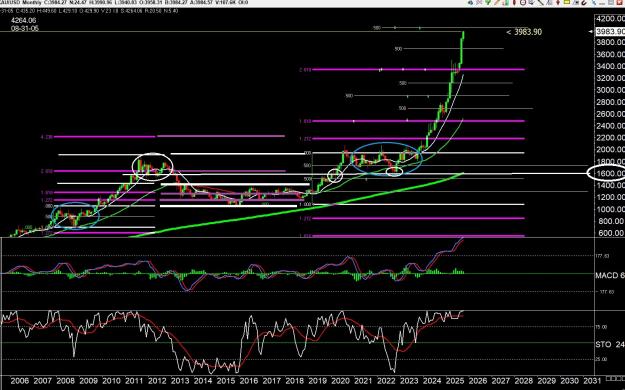The width and height of the screenshot is (625, 390).
Task: Click the 4200.00 price axis label
Action: [611, 18]
